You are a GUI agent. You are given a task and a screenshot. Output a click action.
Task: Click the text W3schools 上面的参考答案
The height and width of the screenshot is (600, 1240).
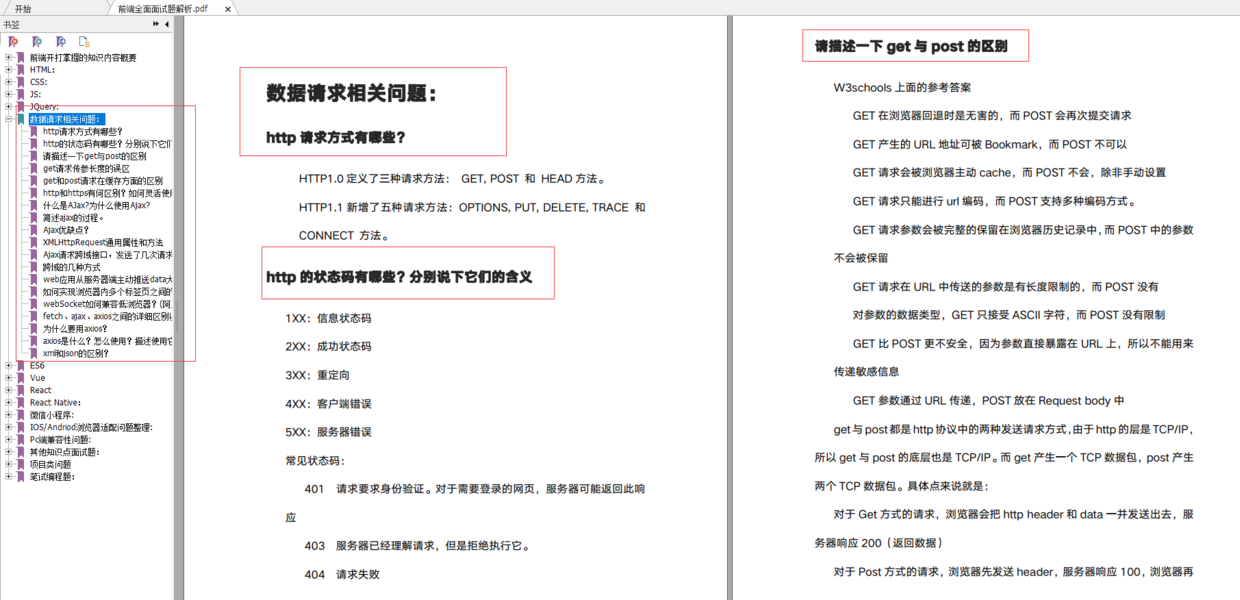coord(902,88)
